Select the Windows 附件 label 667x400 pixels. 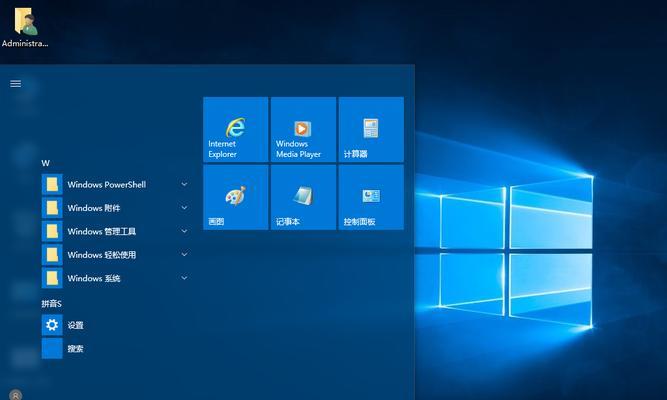coord(94,208)
